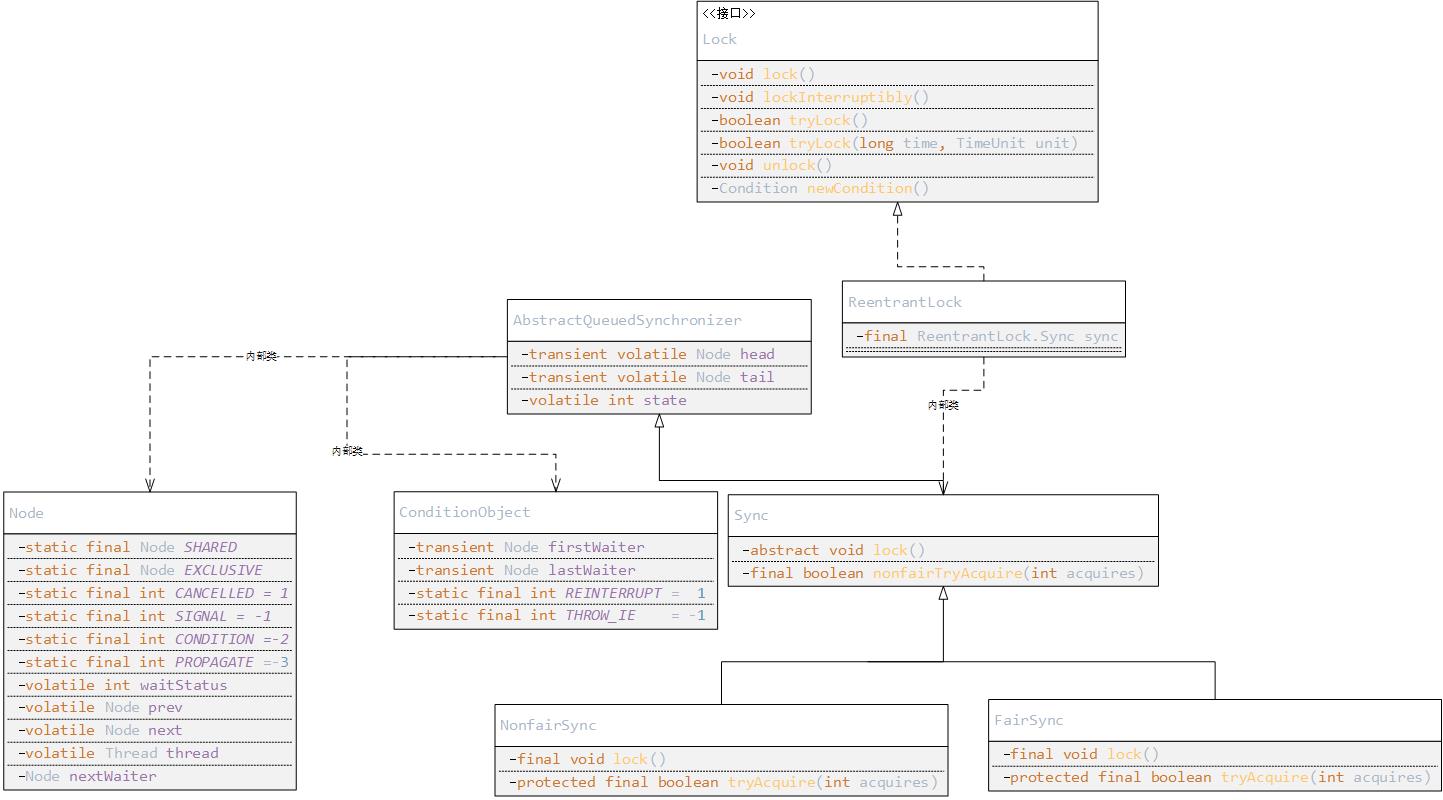Click the ConditionObject class title
Image resolution: width=1443 pixels, height=800 pixels.
point(465,512)
